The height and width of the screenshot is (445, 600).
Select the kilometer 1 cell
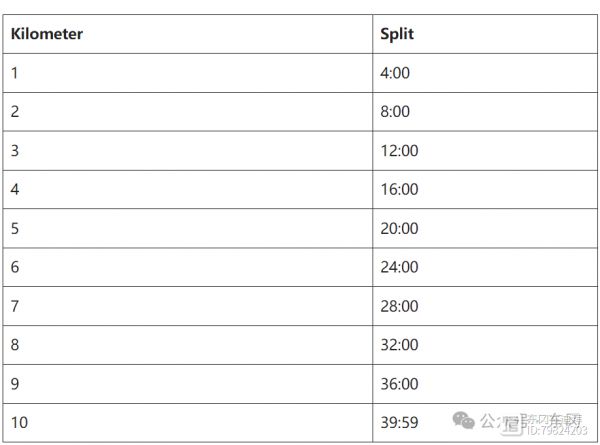(188, 73)
